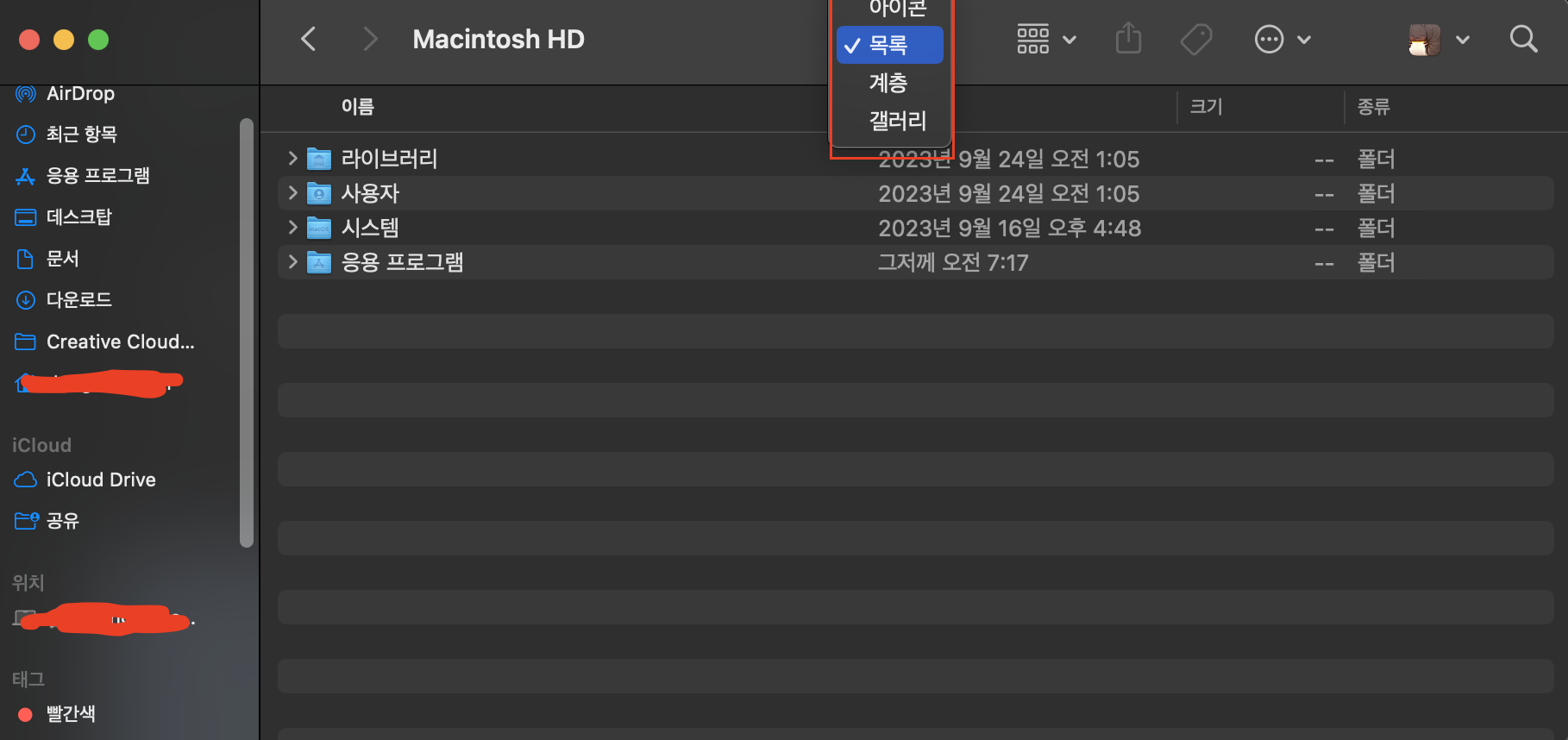Open the dropdown arrow beside the avatar icon
Image resolution: width=1568 pixels, height=740 pixels.
pos(1463,40)
